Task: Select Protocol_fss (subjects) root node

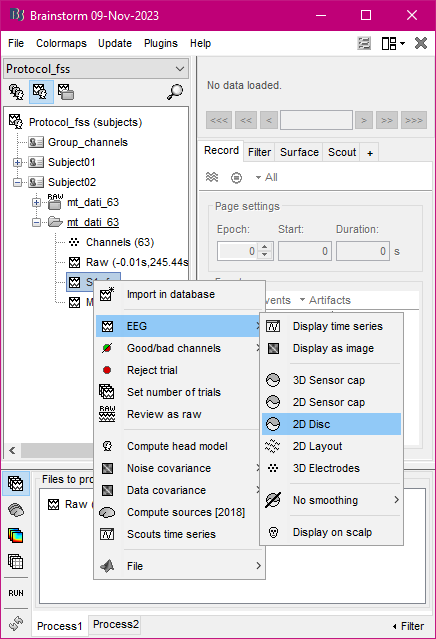Action: click(86, 122)
